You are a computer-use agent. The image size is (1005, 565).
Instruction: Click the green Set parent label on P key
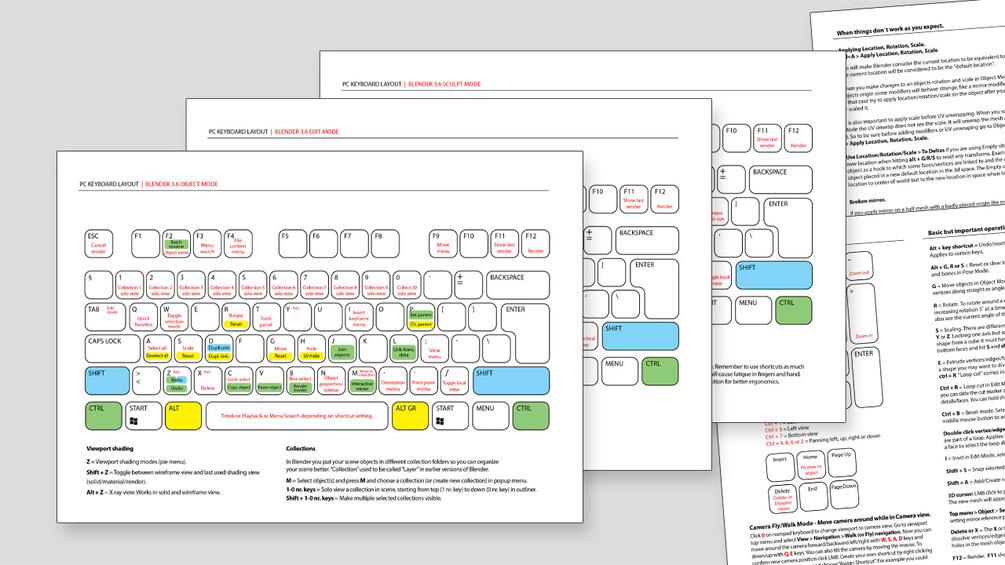click(420, 315)
